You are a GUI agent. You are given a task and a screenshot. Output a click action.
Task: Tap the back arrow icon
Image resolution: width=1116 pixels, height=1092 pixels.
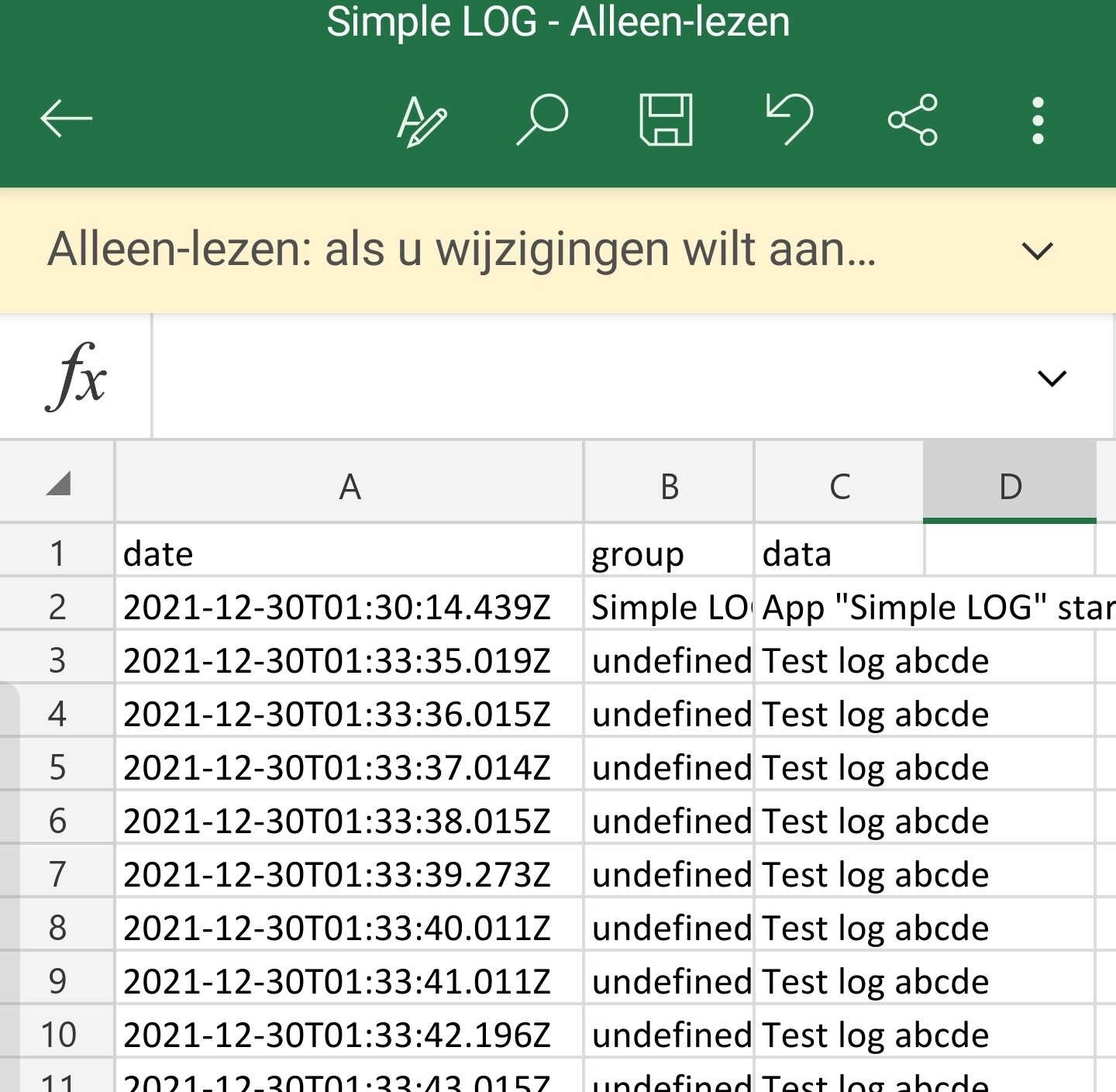coord(67,119)
